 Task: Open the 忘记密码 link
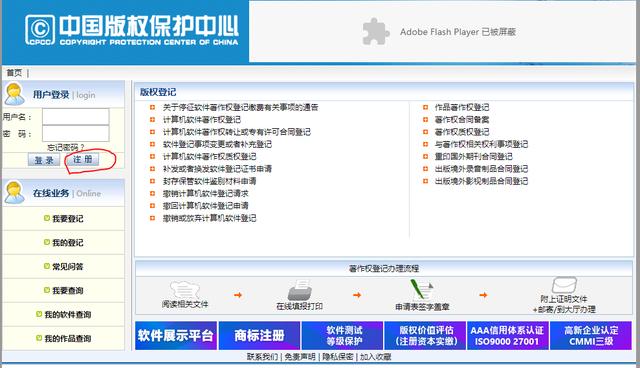tap(66, 147)
